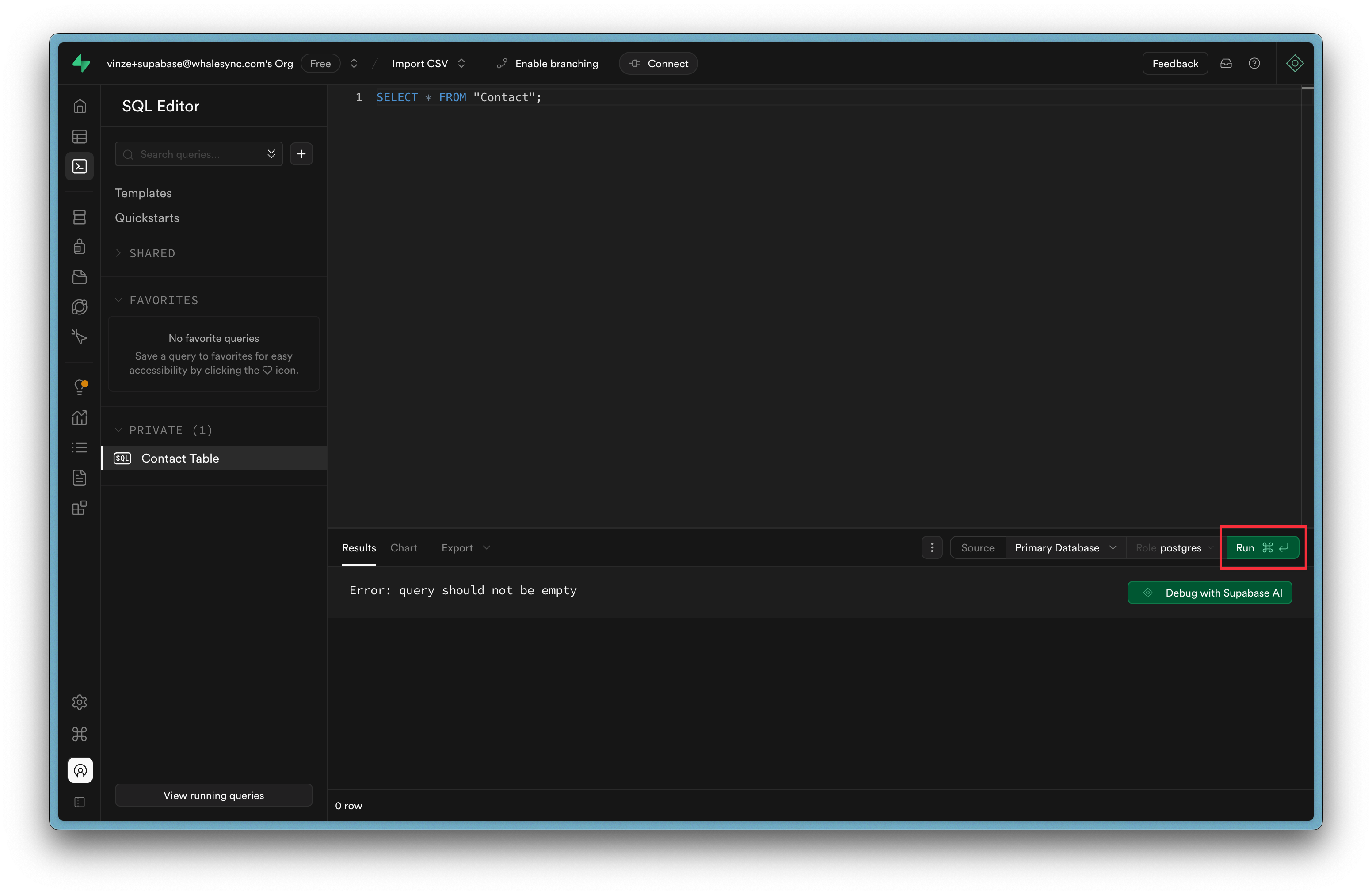1372x895 pixels.
Task: Open the inbox notifications icon
Action: pyautogui.click(x=1226, y=63)
